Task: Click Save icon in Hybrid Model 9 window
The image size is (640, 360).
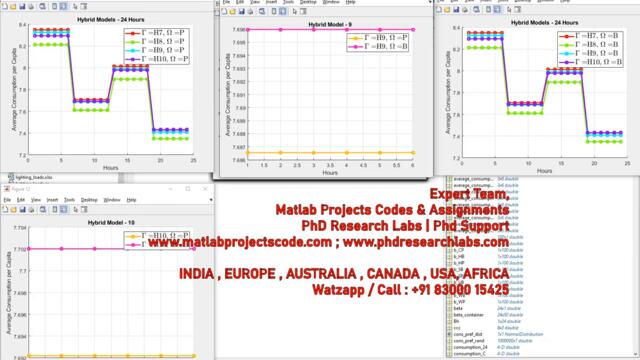Action: pos(241,11)
